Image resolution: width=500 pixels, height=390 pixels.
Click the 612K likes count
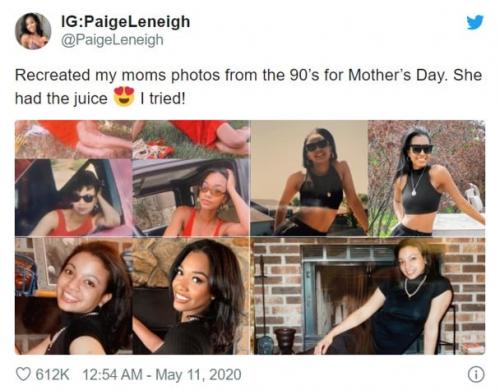(52, 375)
